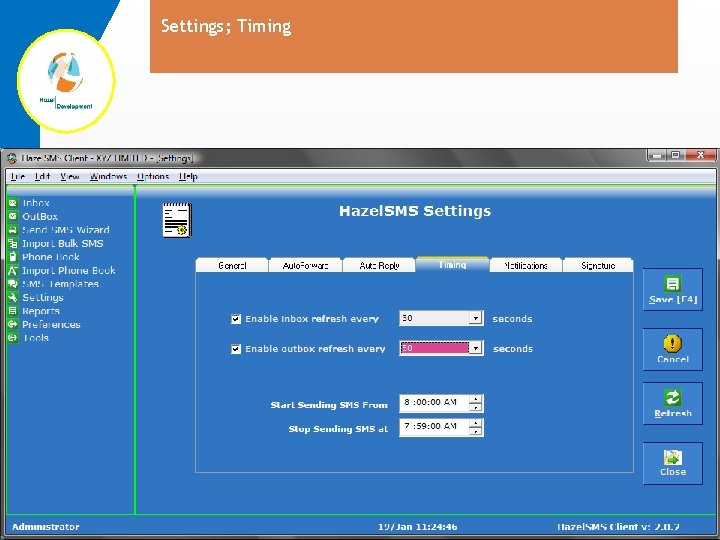
Task: Click the Tools icon in sidebar
Action: (x=13, y=338)
